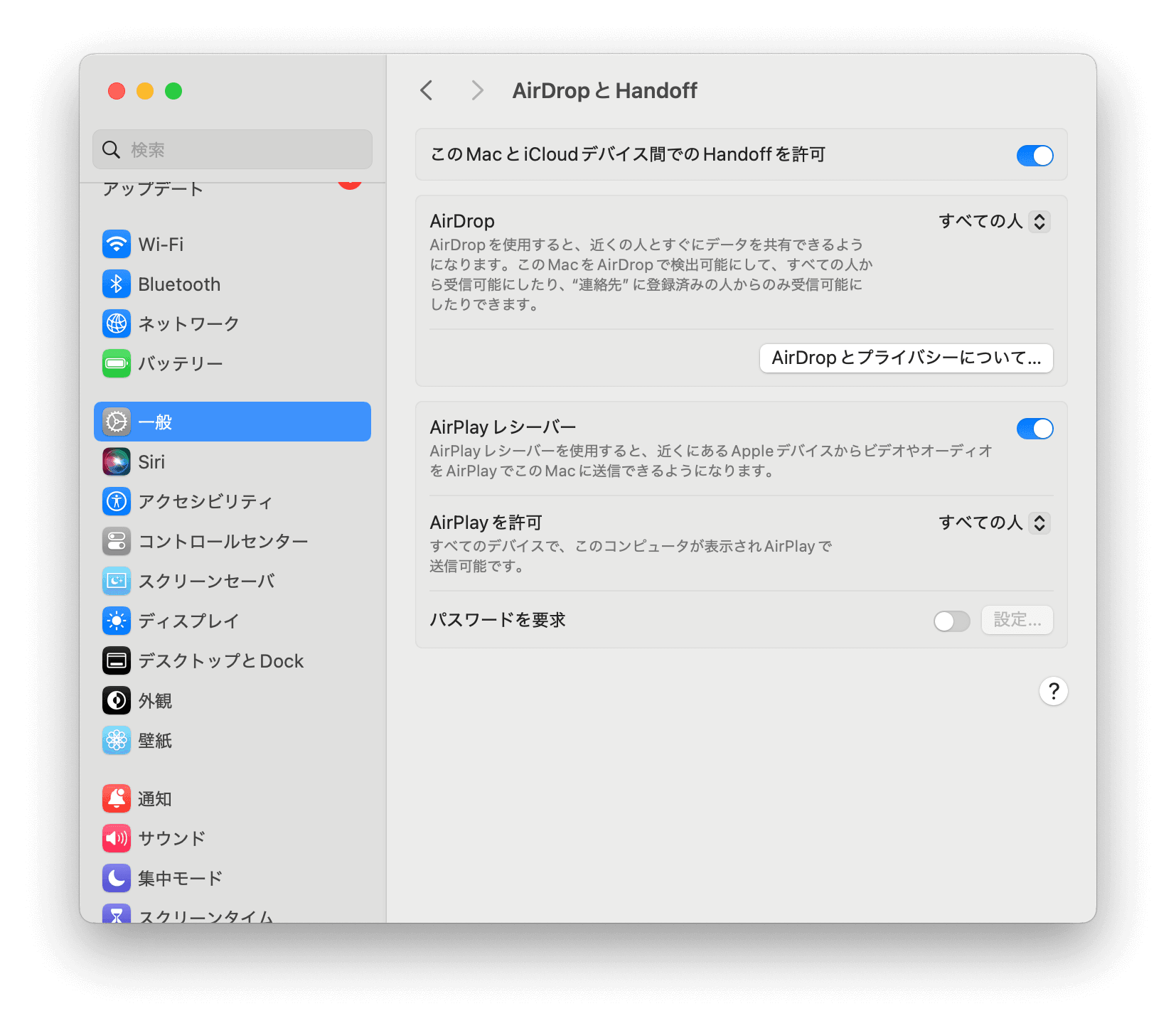This screenshot has width=1176, height=1028.
Task: Enable the パスワードを要求 switch
Action: (952, 621)
